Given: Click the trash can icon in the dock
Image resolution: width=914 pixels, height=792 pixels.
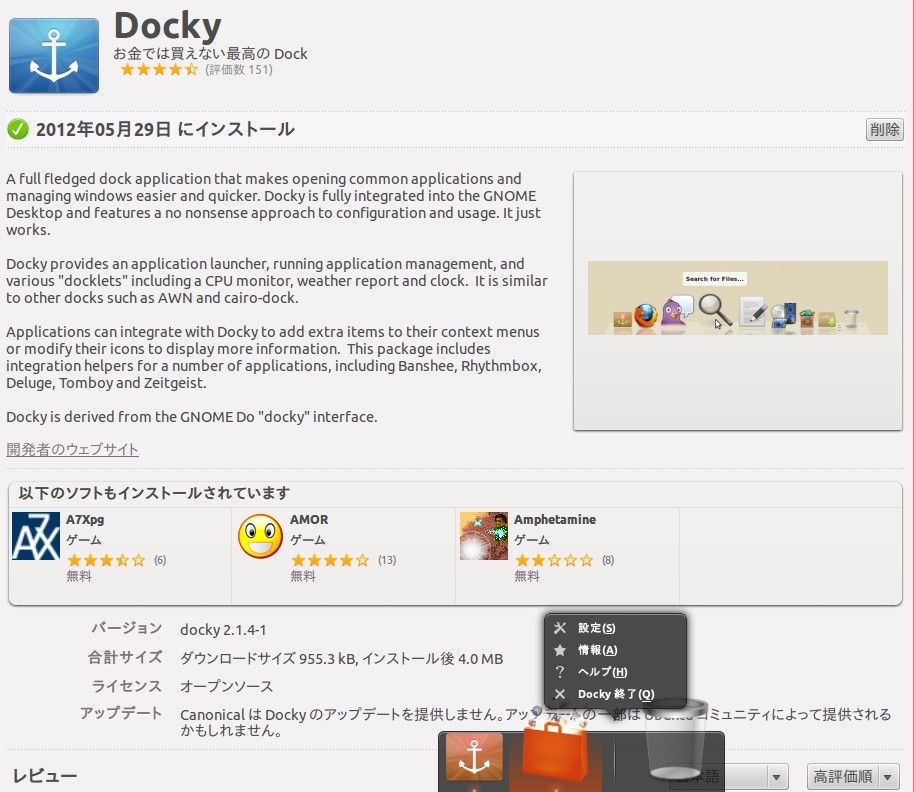Looking at the screenshot, I should click(x=675, y=740).
